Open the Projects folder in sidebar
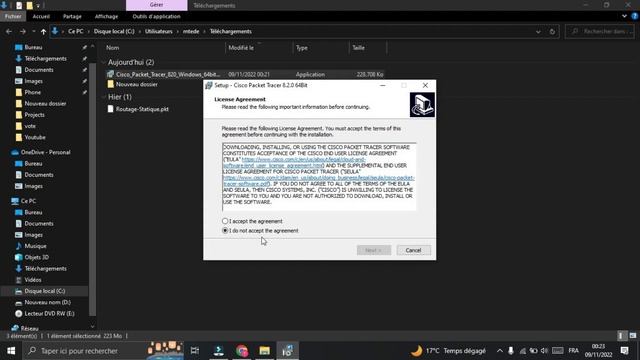Screen dimensions: 640x360 tap(34, 115)
